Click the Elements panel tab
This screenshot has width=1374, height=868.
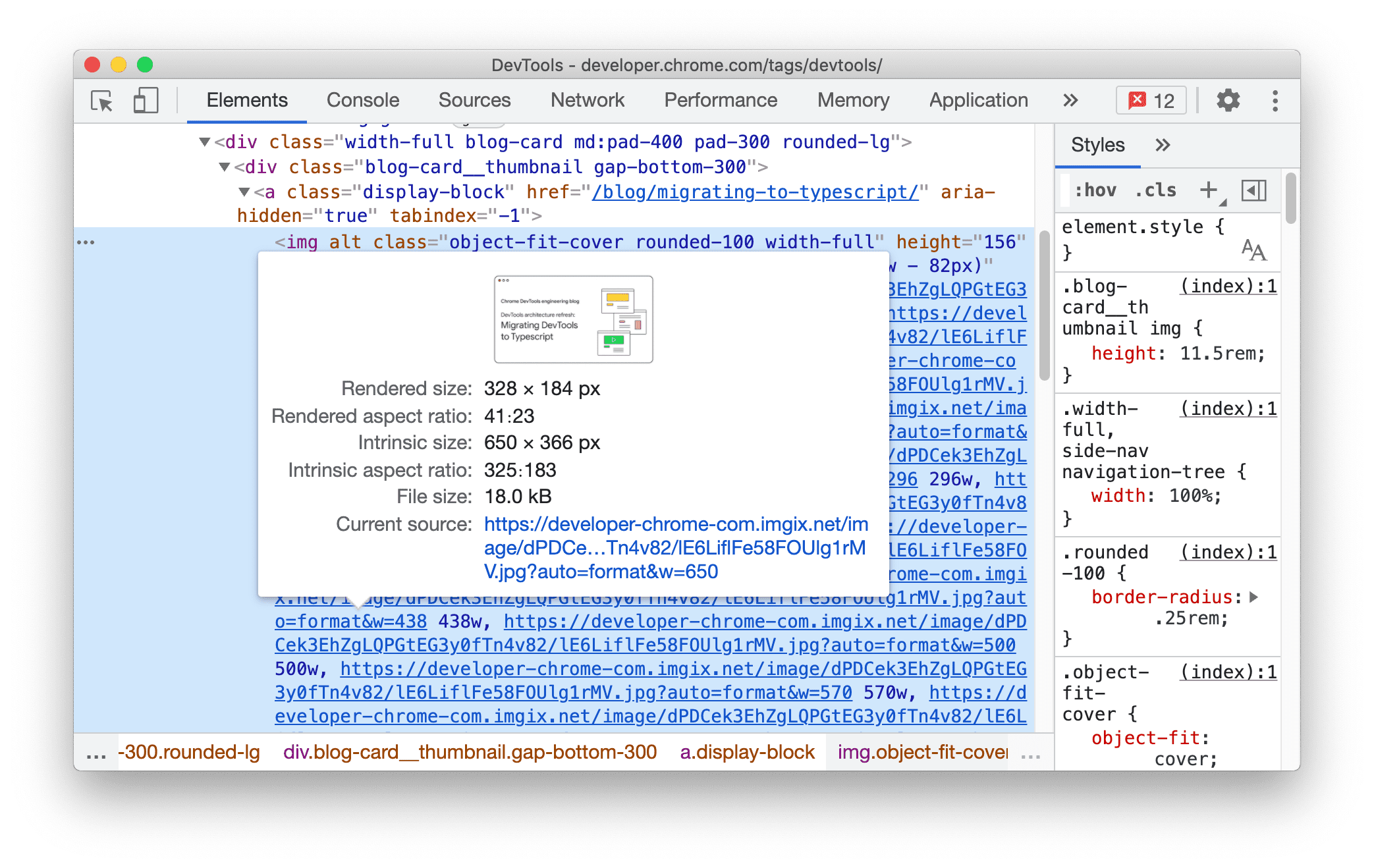[x=246, y=99]
